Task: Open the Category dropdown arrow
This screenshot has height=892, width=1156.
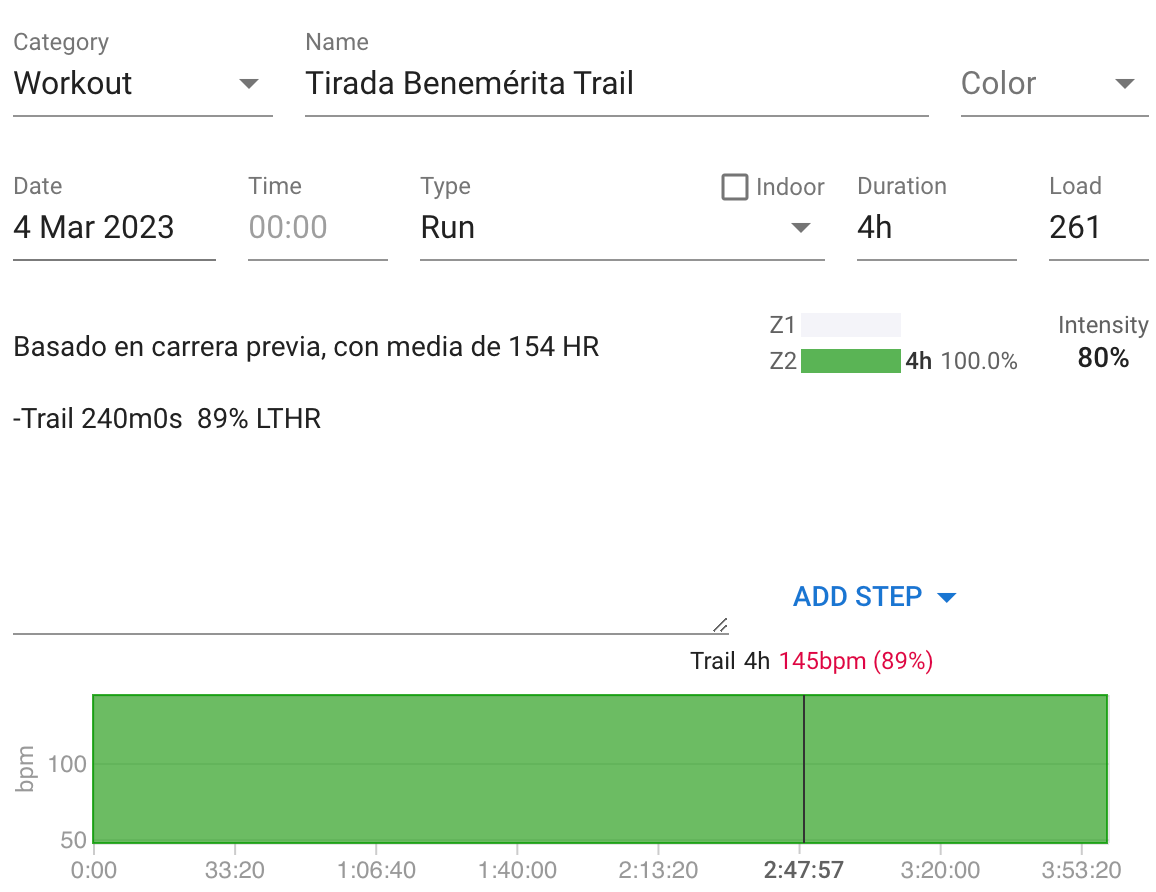Action: 249,83
